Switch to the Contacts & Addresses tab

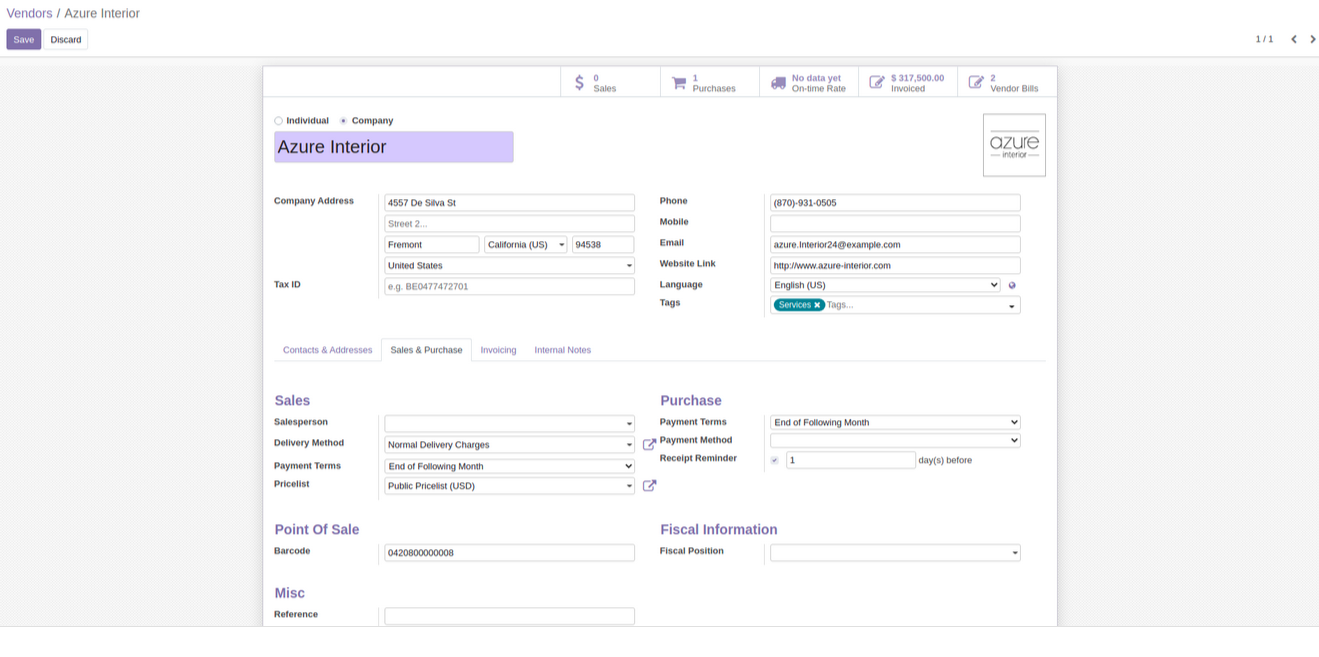pyautogui.click(x=327, y=350)
